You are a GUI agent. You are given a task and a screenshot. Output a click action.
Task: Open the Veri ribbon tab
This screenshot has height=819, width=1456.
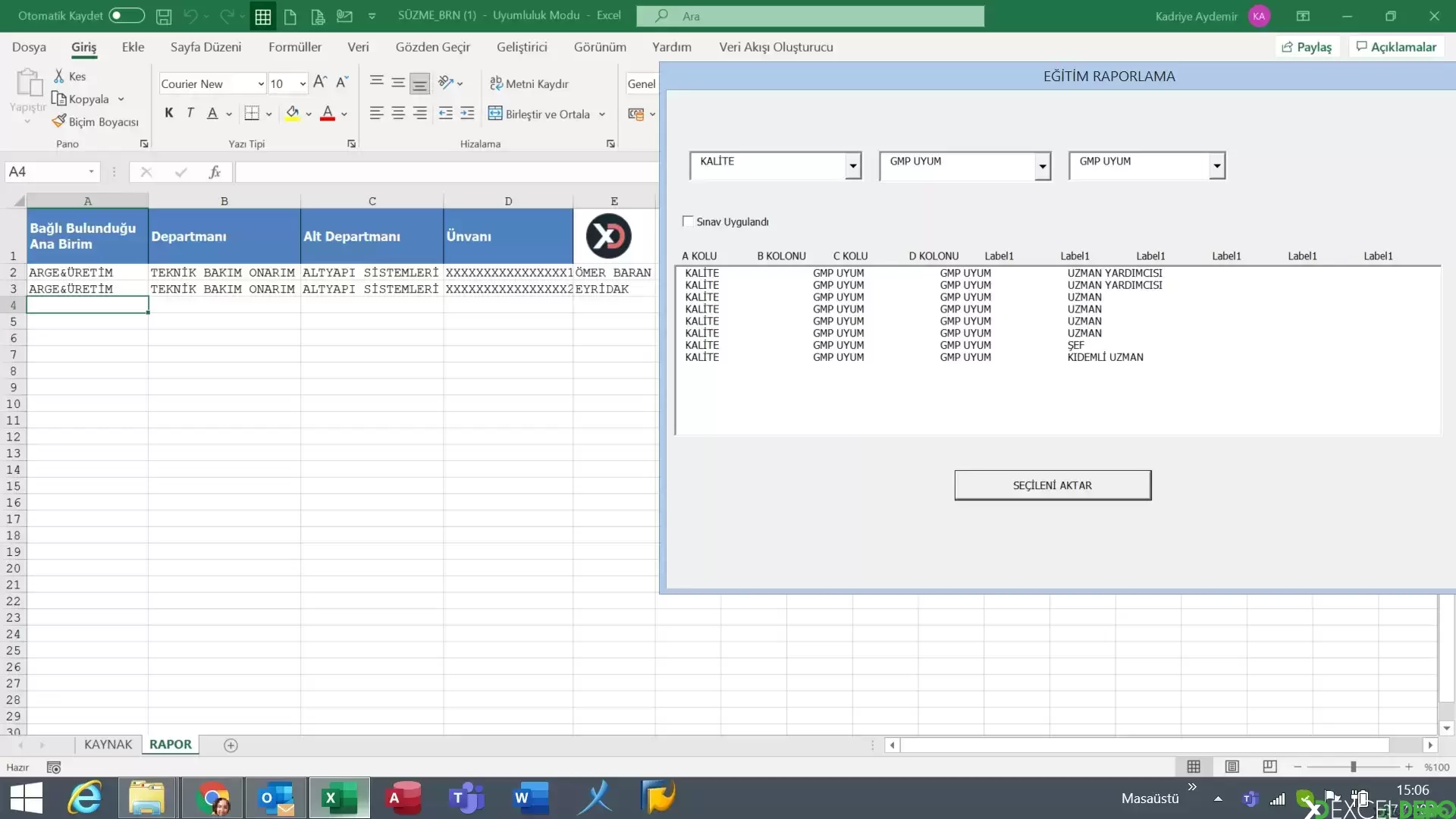tap(358, 47)
